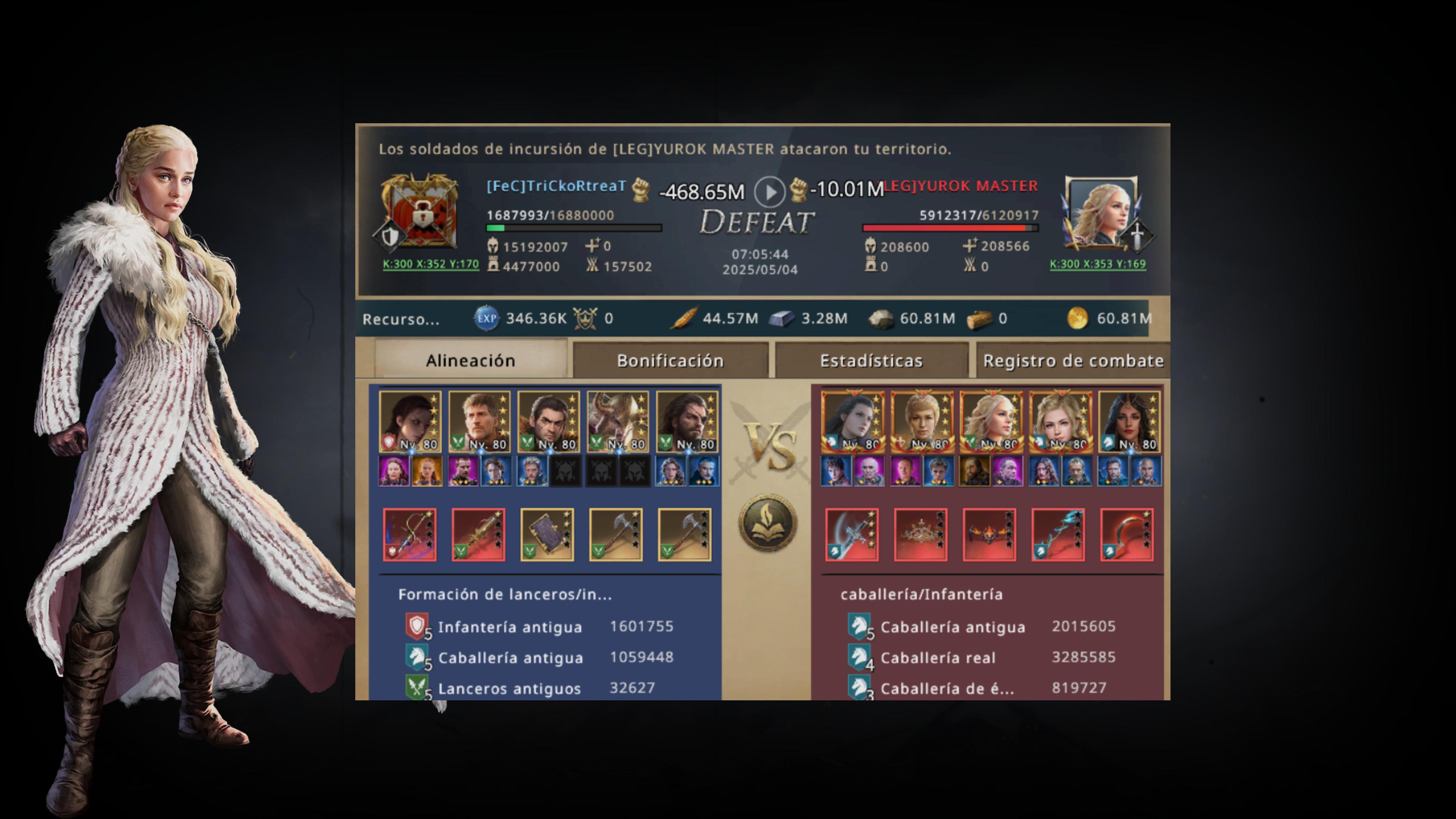
Task: Click the attacker's crown equipment icon
Action: pos(921,534)
